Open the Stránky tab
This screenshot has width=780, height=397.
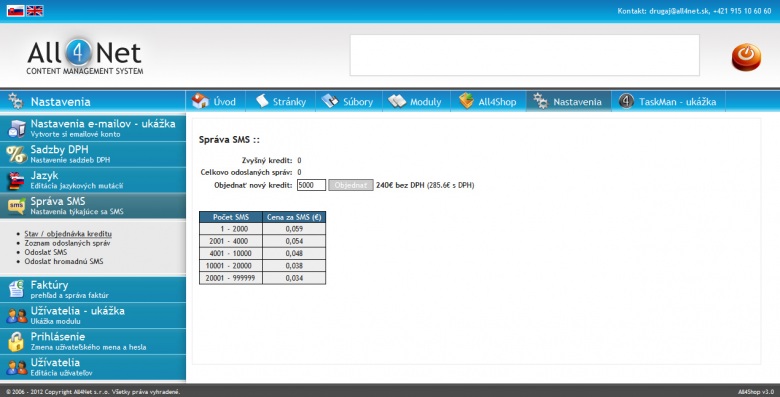[x=281, y=101]
